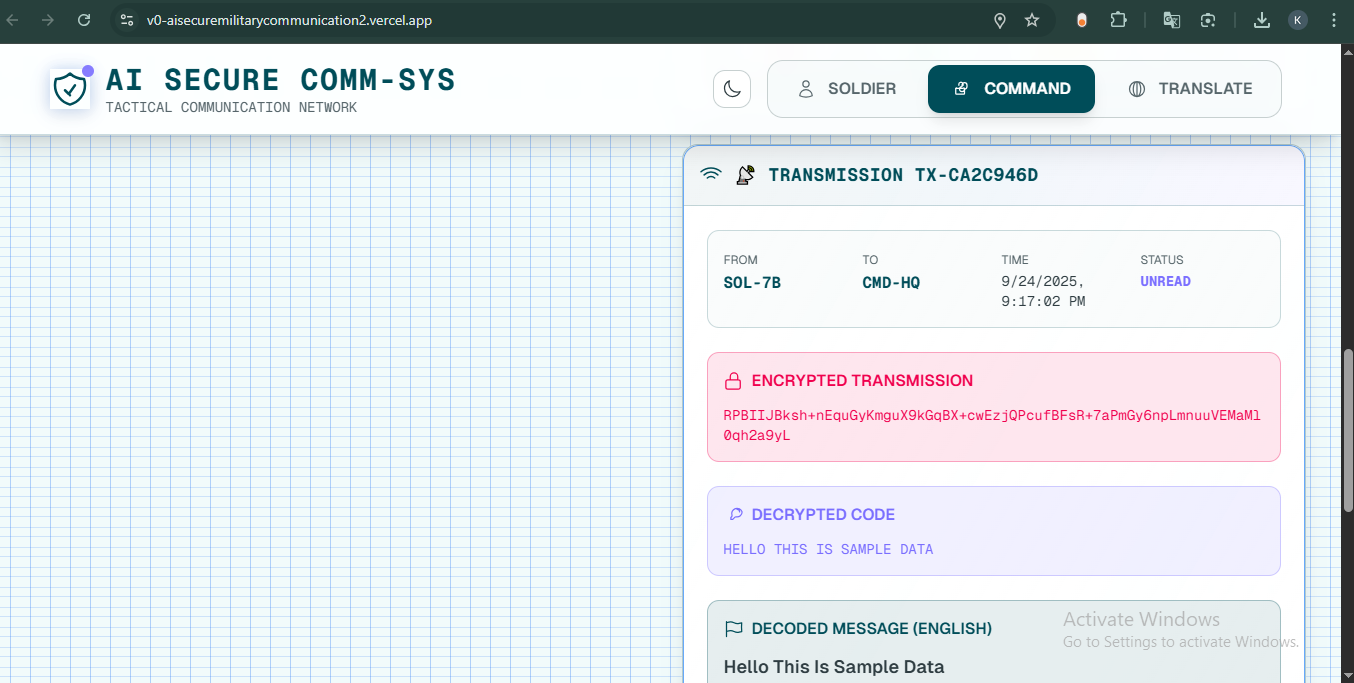
Task: Open the K profile avatar
Action: click(1297, 20)
